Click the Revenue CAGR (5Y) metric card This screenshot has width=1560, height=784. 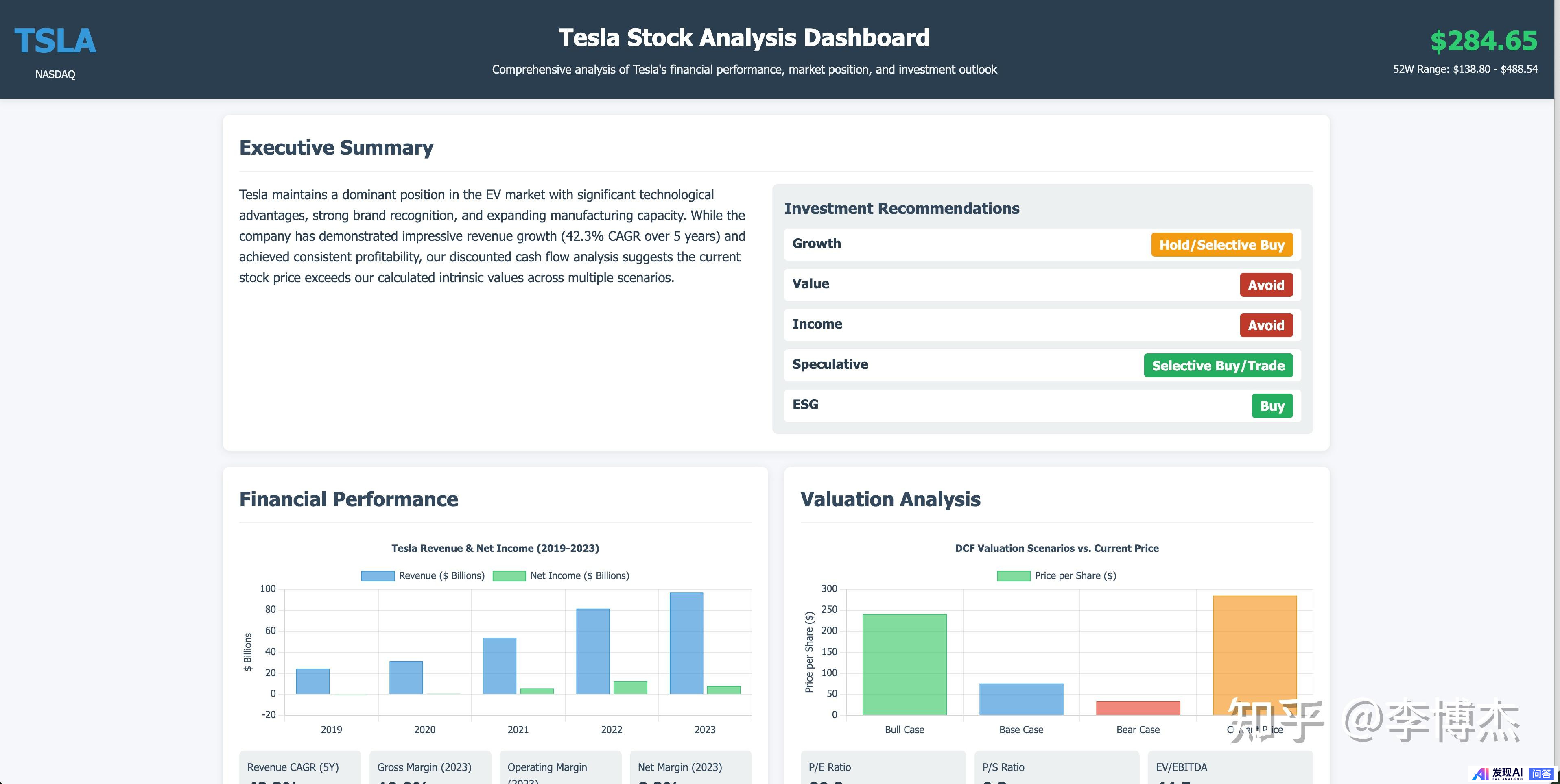(300, 768)
